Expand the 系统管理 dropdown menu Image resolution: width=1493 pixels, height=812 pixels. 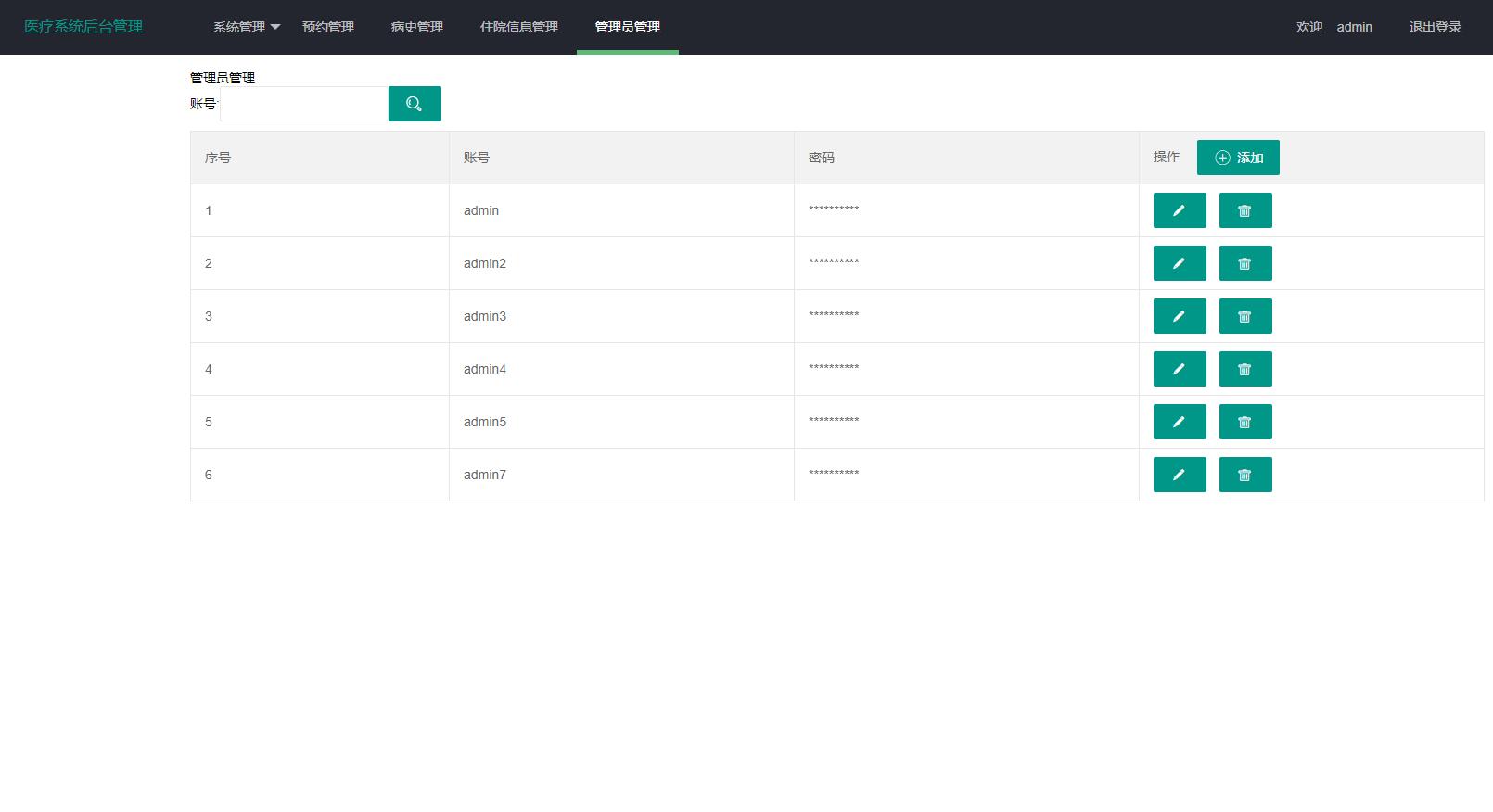246,27
